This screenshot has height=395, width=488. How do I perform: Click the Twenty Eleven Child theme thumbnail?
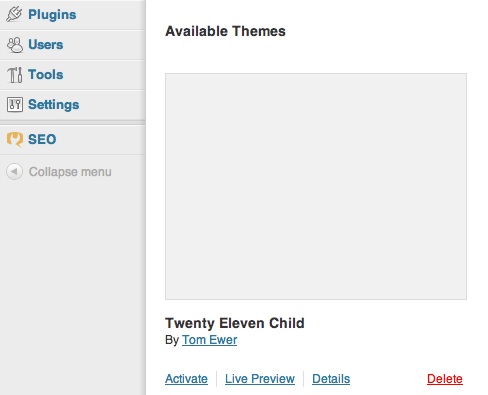316,186
